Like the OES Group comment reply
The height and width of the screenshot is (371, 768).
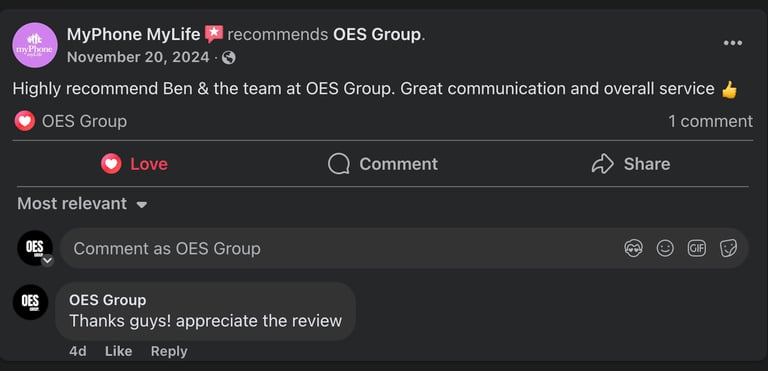click(x=119, y=351)
